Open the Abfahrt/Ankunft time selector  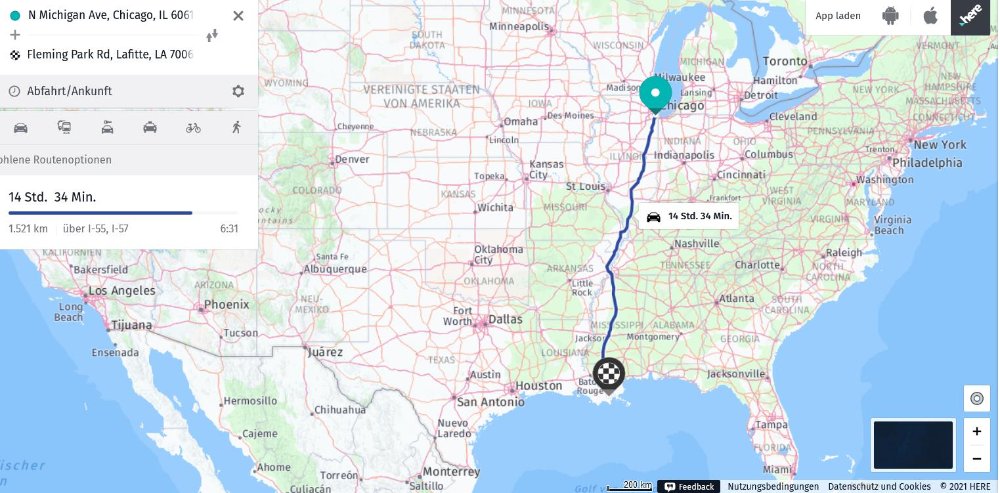[70, 91]
